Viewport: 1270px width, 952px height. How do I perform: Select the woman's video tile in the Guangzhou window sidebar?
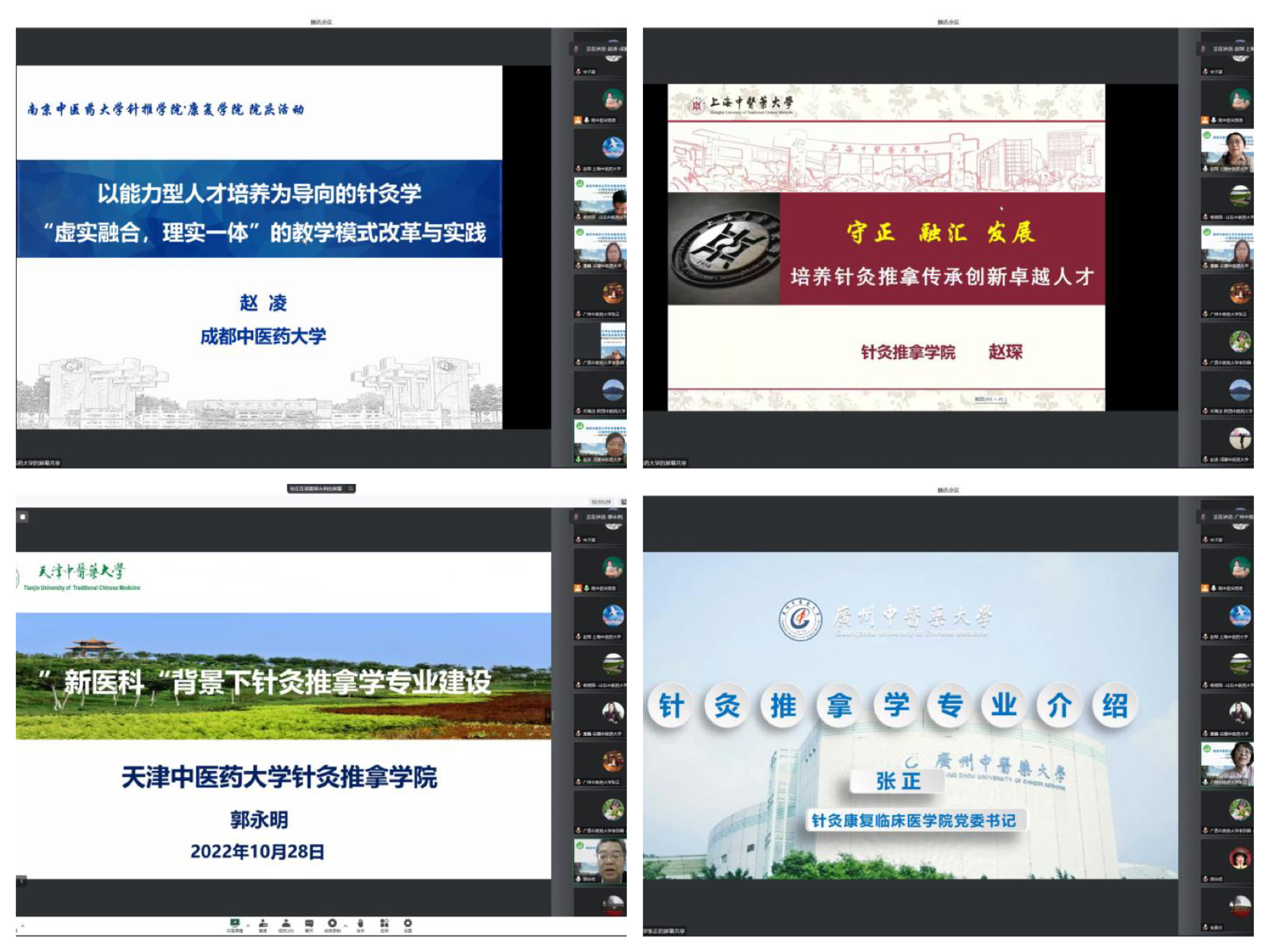coord(1227,764)
